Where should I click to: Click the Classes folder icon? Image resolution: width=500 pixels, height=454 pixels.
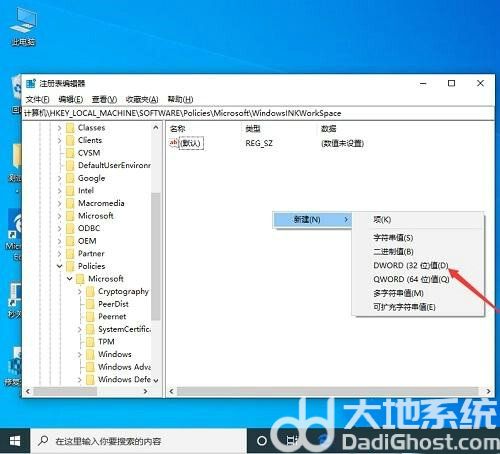[x=70, y=128]
